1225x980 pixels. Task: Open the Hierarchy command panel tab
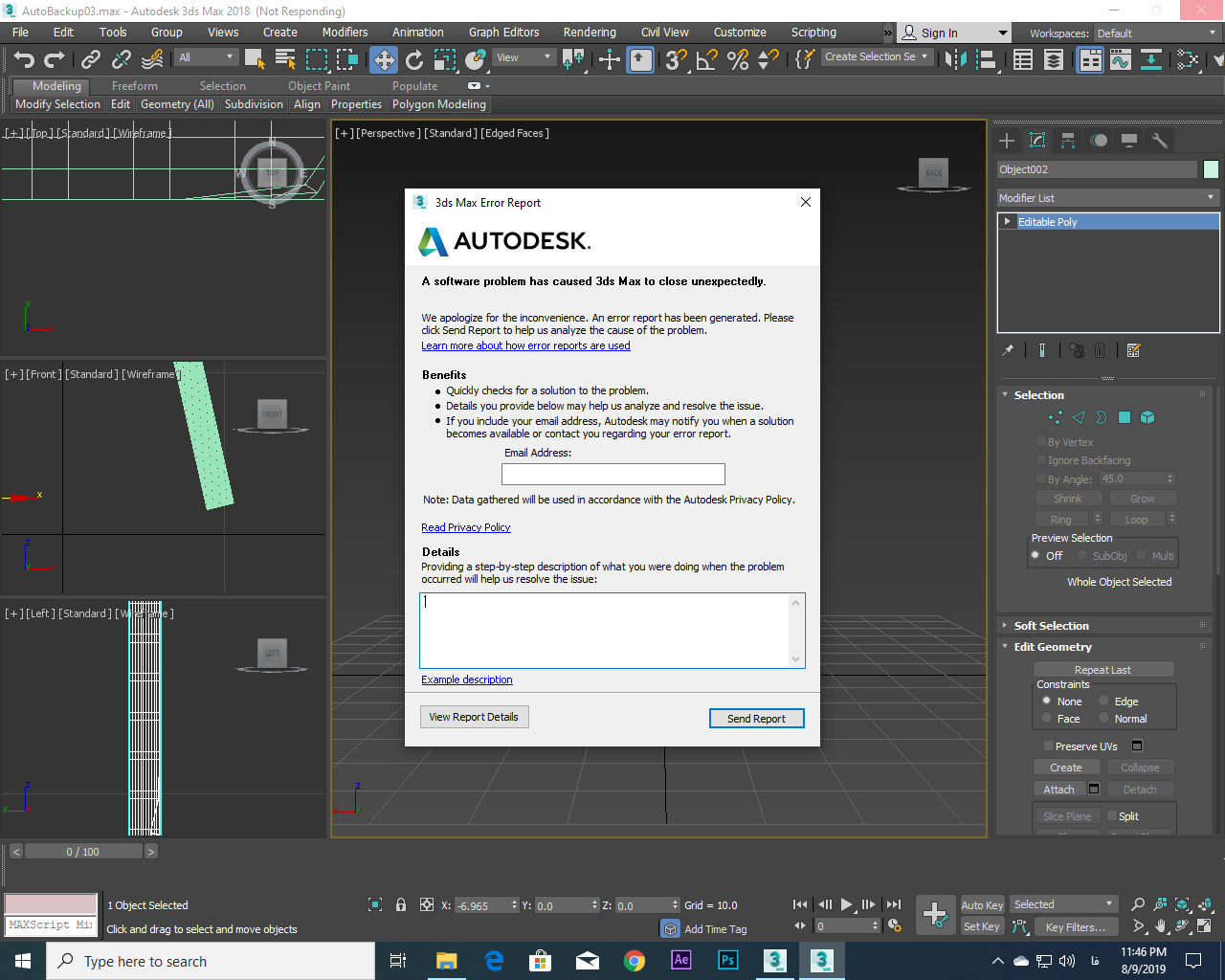1068,141
